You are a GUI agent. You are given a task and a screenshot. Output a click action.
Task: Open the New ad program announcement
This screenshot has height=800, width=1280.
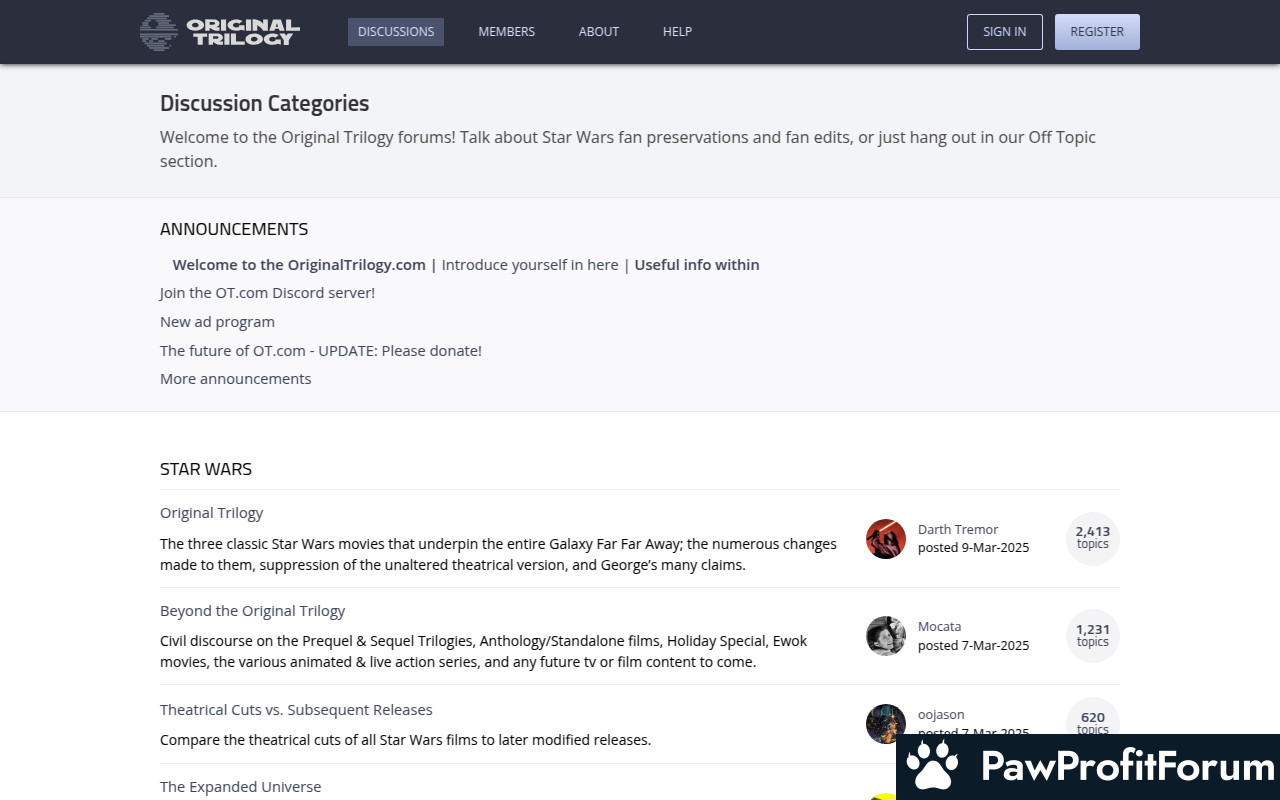coord(217,322)
